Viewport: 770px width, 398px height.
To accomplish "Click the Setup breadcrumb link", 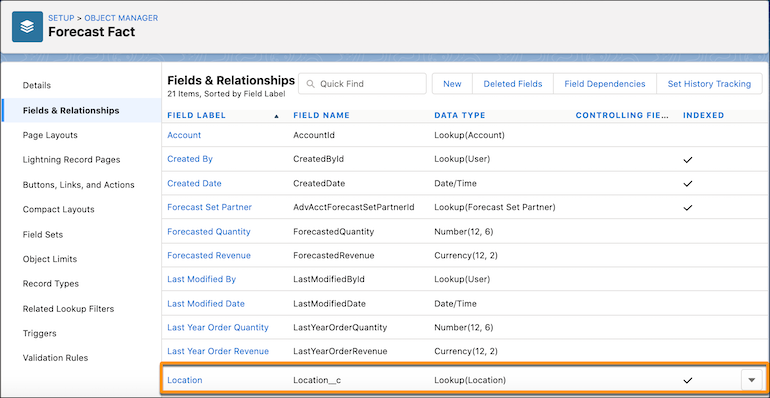I will pyautogui.click(x=61, y=18).
